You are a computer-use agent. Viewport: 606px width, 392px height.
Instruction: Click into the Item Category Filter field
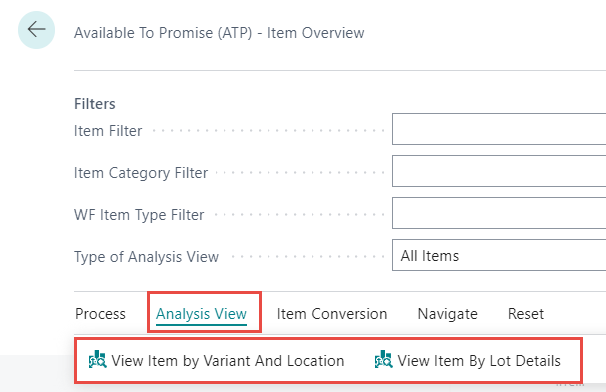point(499,171)
